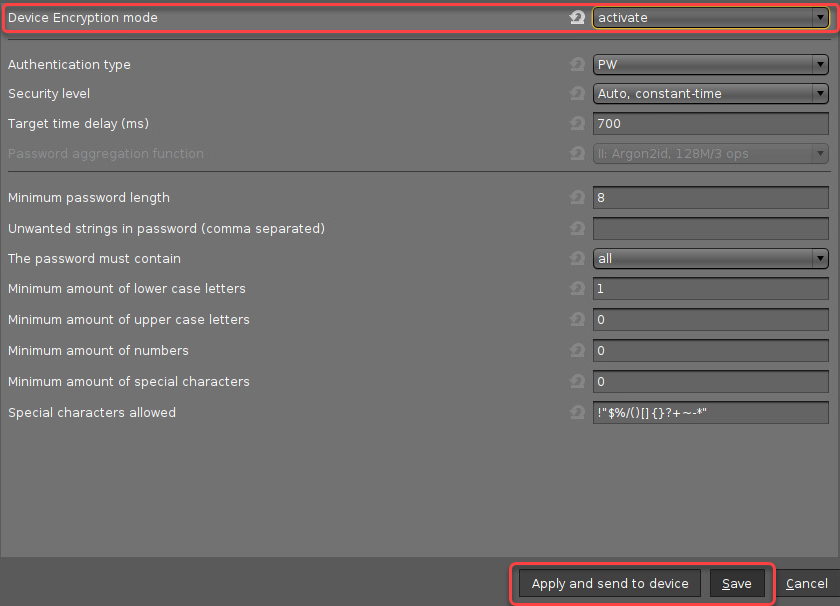Expand the Authentication type dropdown

click(710, 65)
